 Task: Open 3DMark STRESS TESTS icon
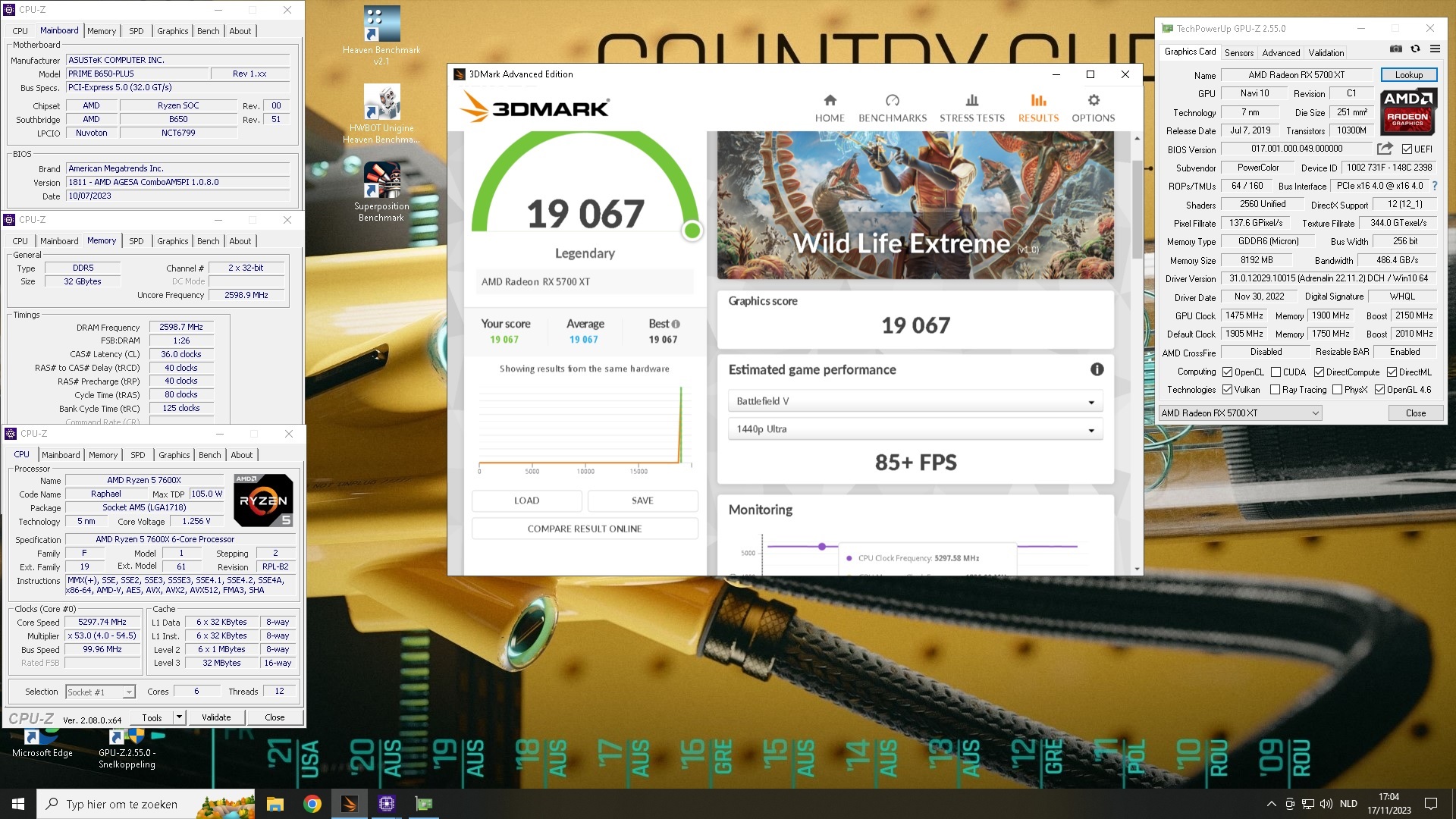tap(972, 100)
